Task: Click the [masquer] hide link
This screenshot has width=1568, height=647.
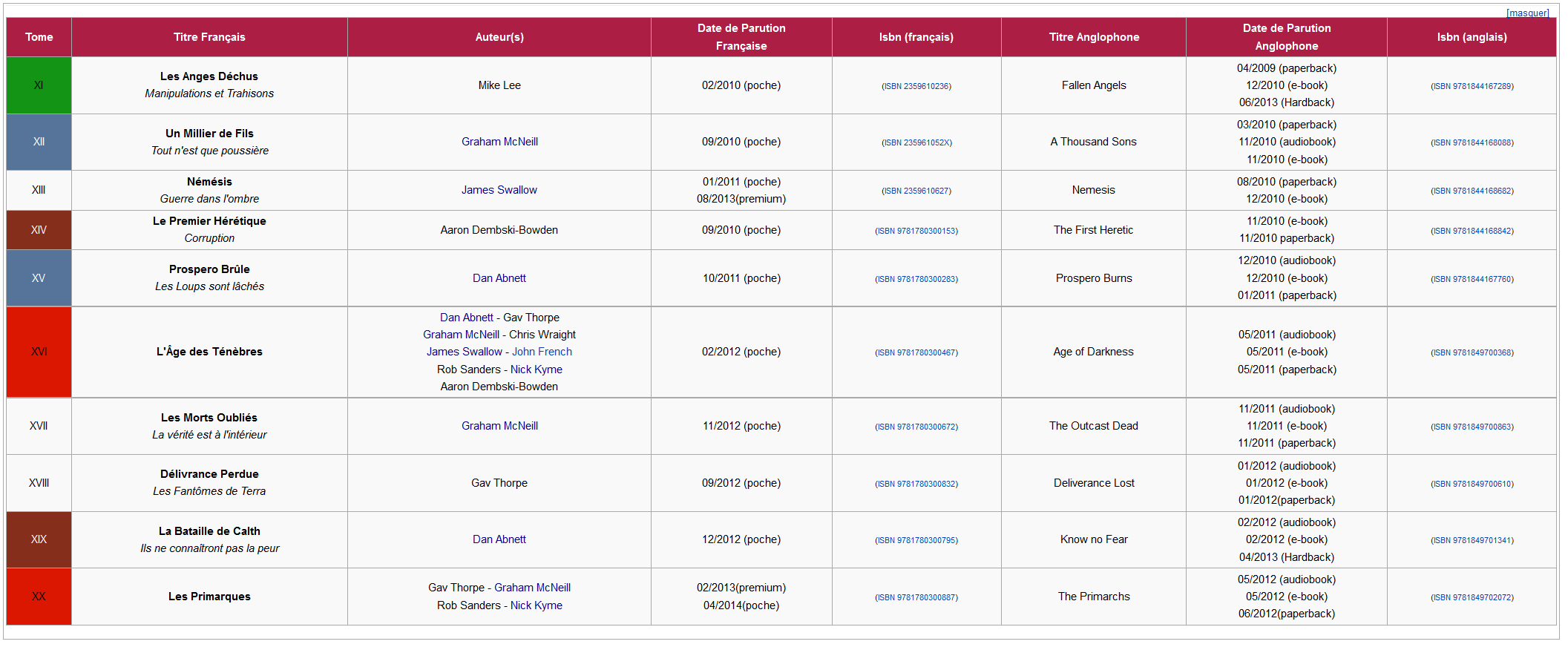Action: (1527, 13)
